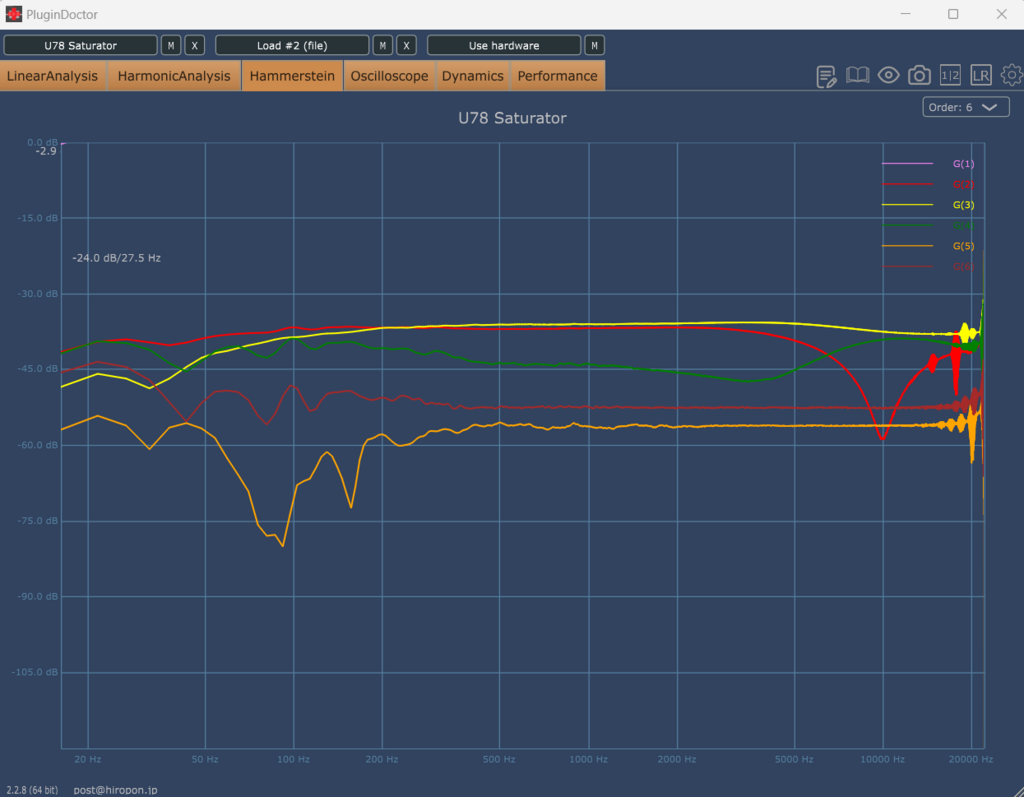The width and height of the screenshot is (1024, 797).
Task: Open the Oscilloscope tab
Action: [x=389, y=76]
